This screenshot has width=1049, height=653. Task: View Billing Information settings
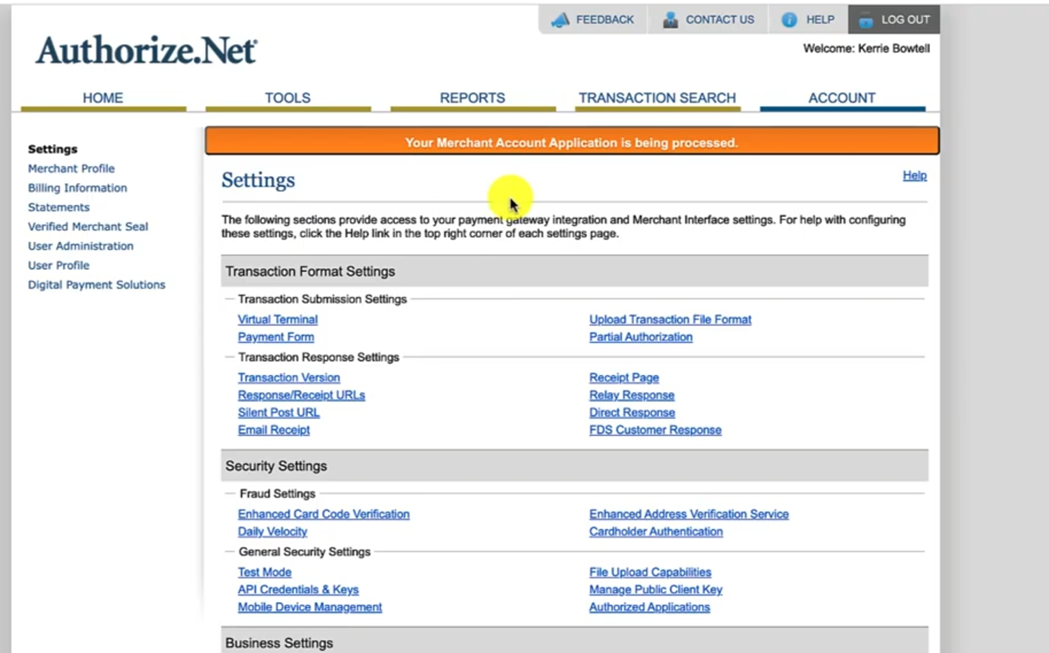click(77, 187)
